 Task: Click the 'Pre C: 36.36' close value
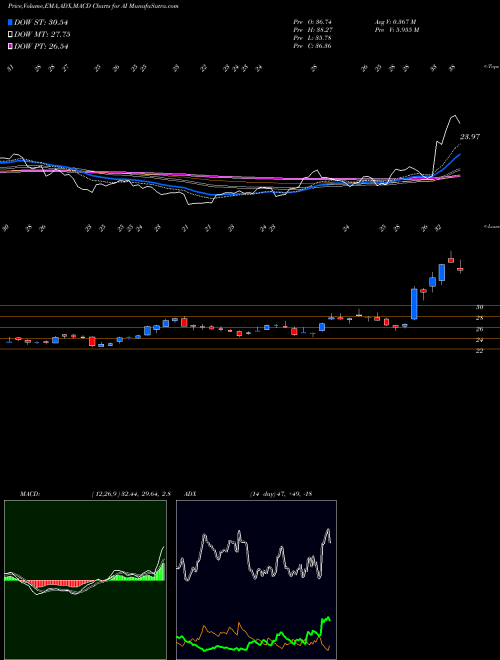313,46
